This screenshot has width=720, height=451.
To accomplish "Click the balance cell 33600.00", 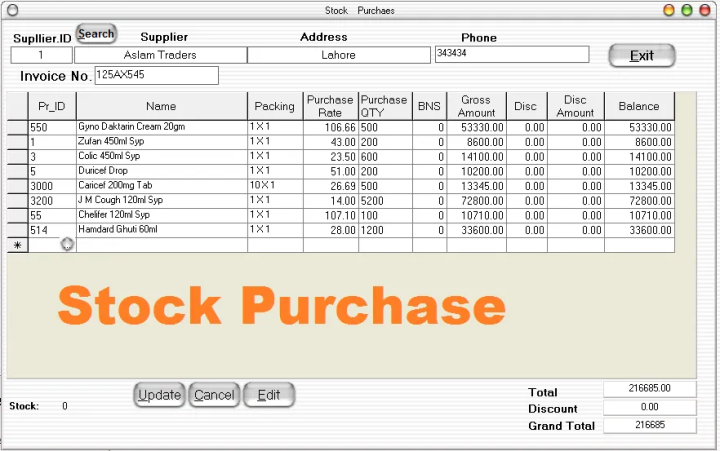I will (x=639, y=230).
